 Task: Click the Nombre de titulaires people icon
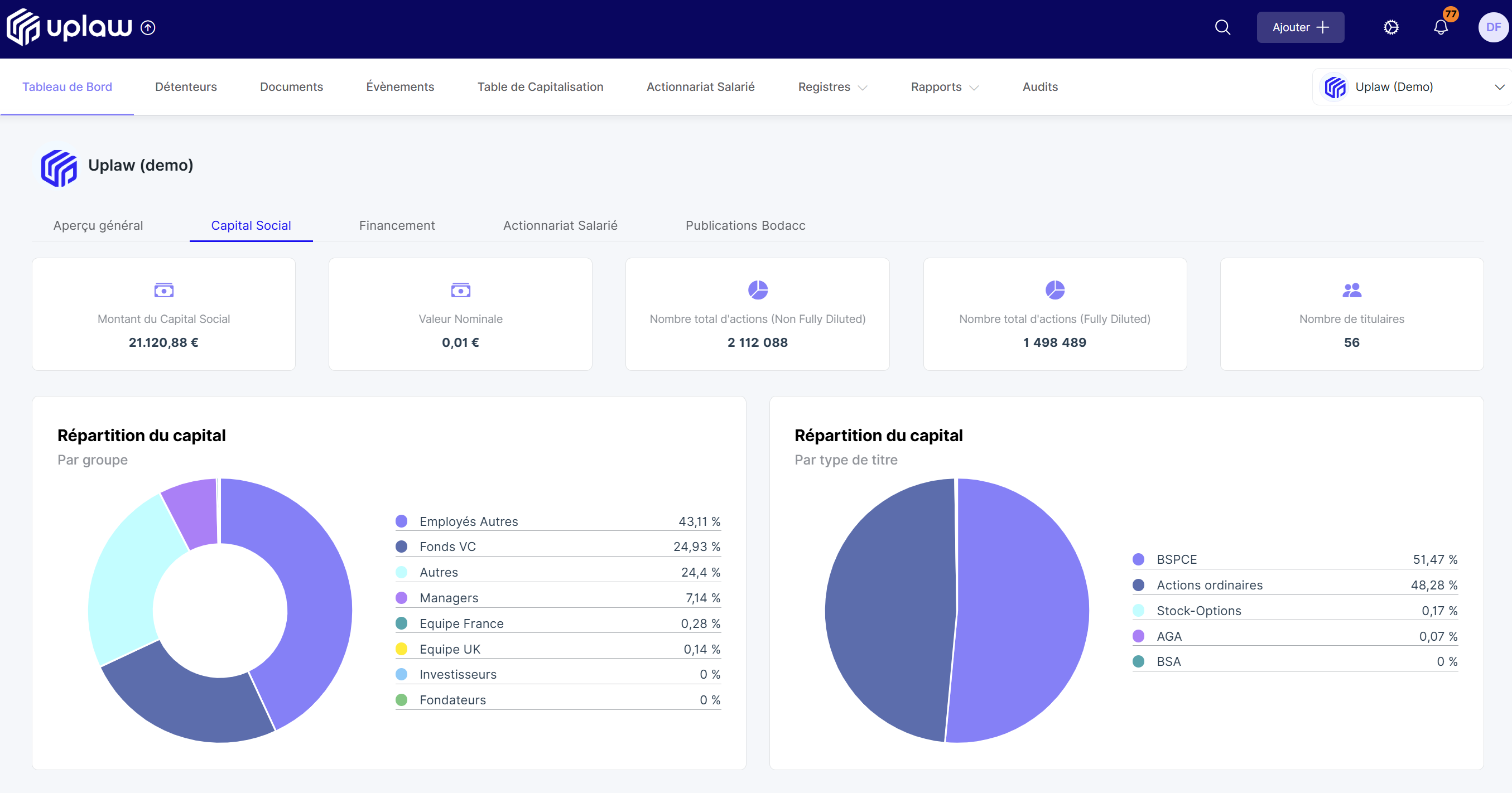tap(1351, 290)
